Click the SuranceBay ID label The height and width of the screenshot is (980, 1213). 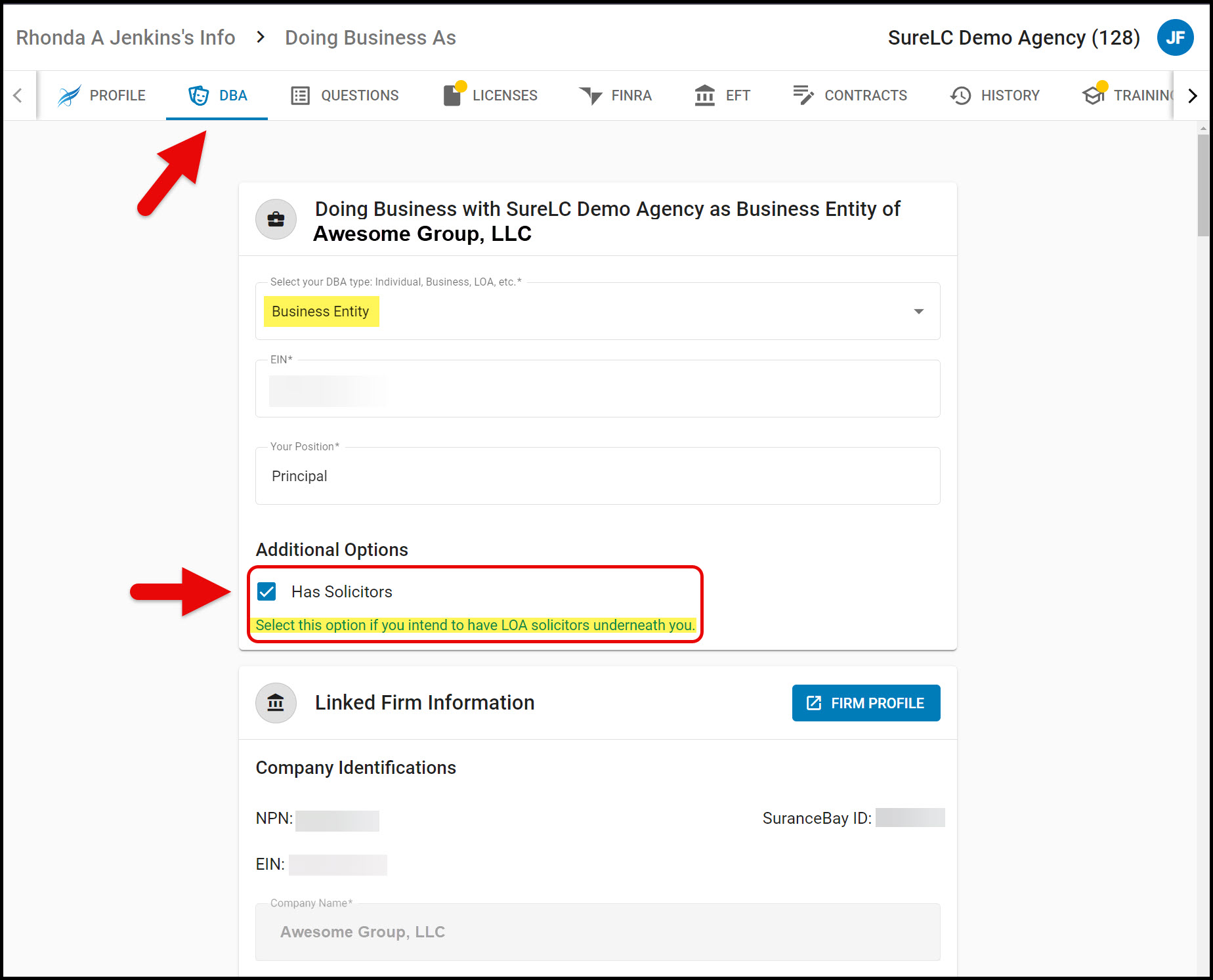pos(817,819)
